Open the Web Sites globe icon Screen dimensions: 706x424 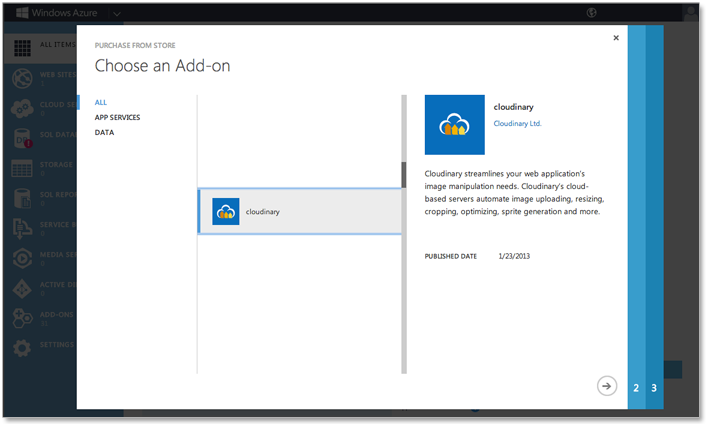point(22,78)
